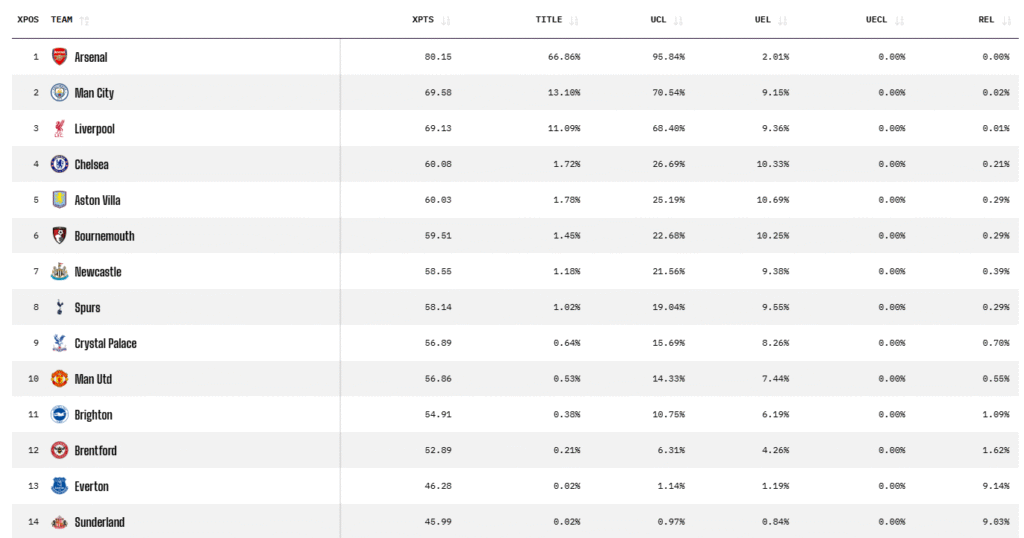Viewport: 1024px width, 538px height.
Task: Click the Arsenal club crest icon
Action: click(60, 57)
